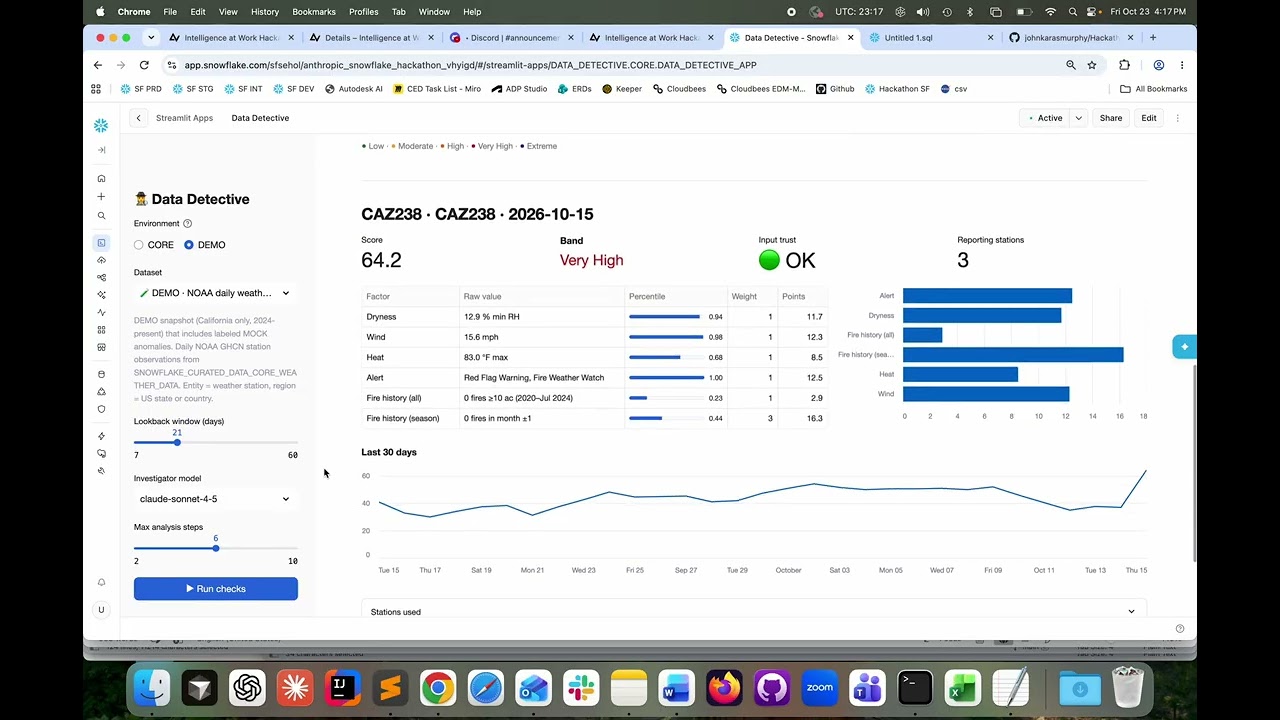Go back using the Streamlit breadcrumb arrow

click(138, 118)
